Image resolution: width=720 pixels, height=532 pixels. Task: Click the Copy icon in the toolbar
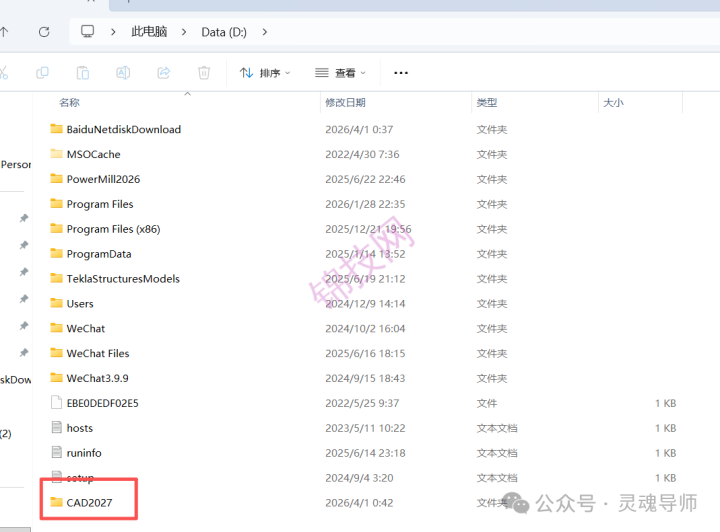42,73
